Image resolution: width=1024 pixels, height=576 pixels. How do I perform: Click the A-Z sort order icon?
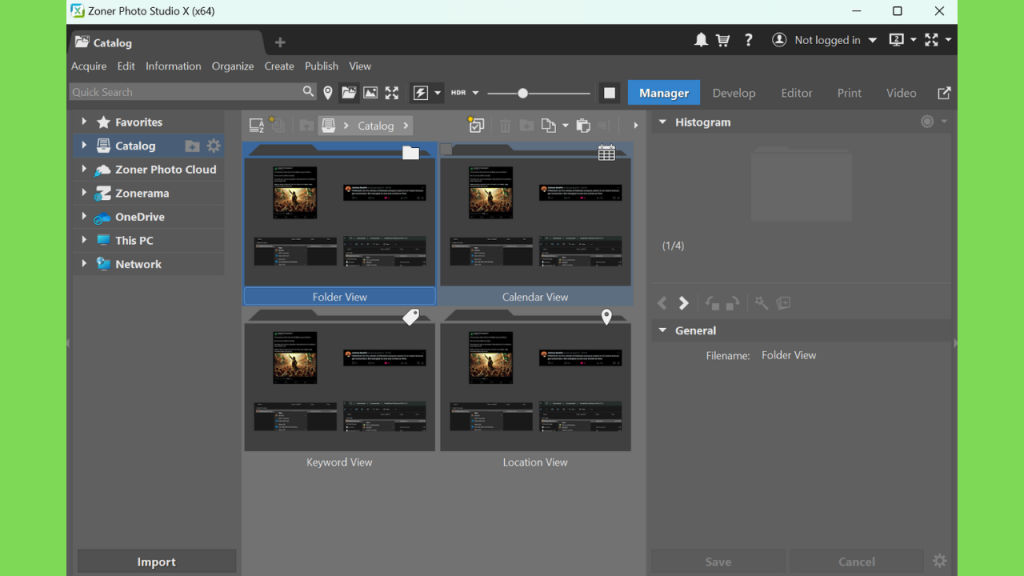[x=257, y=125]
